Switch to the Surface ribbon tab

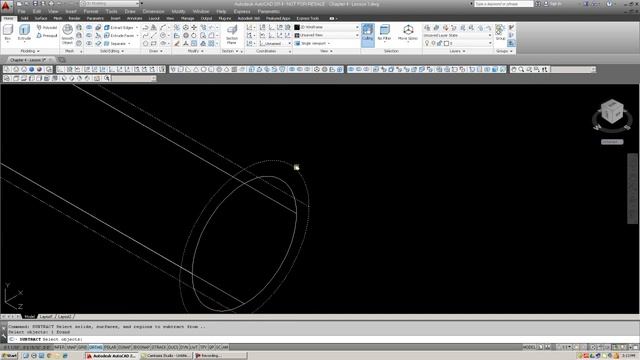[41, 18]
